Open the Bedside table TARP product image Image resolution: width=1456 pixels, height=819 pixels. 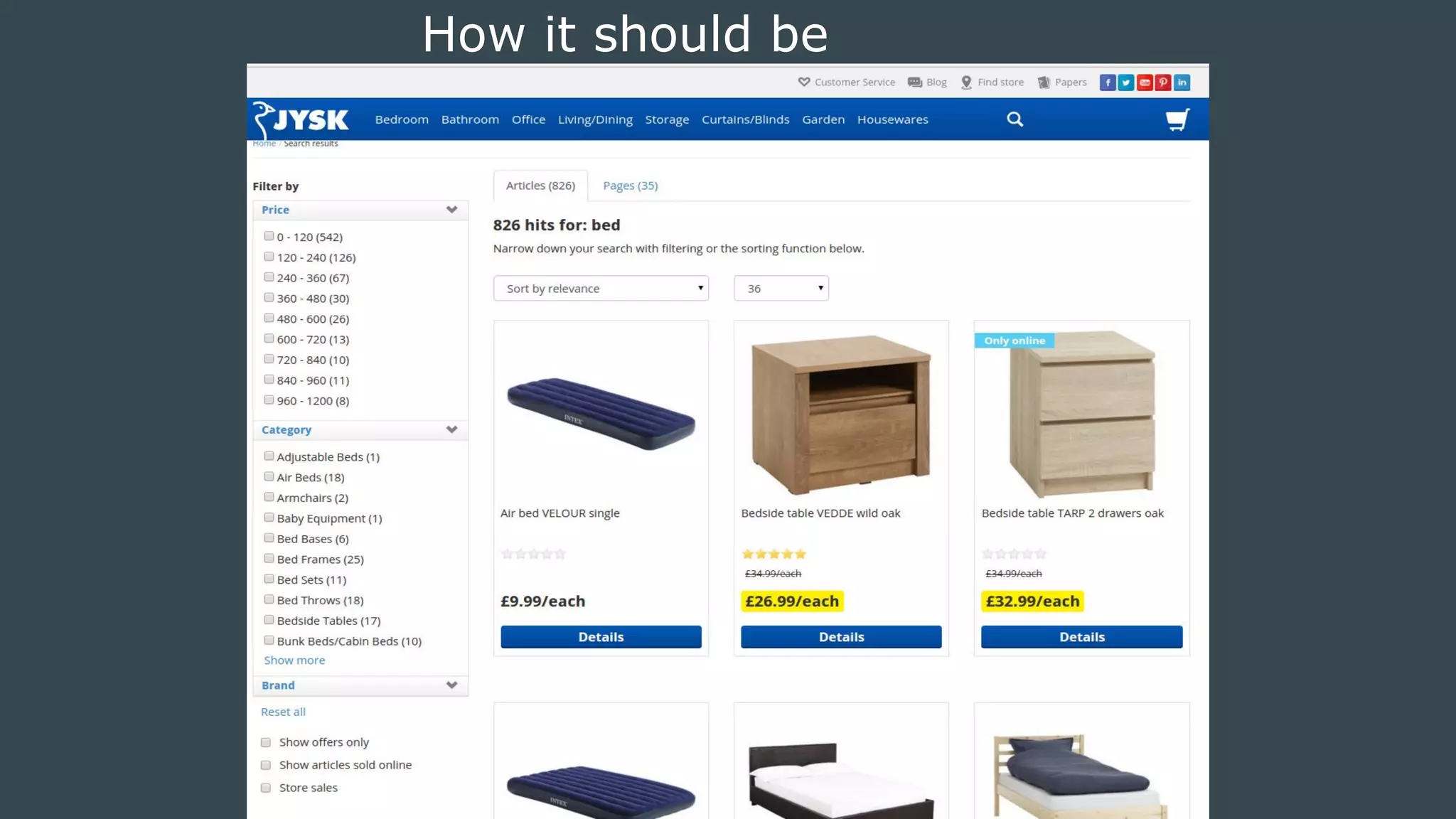tap(1081, 414)
